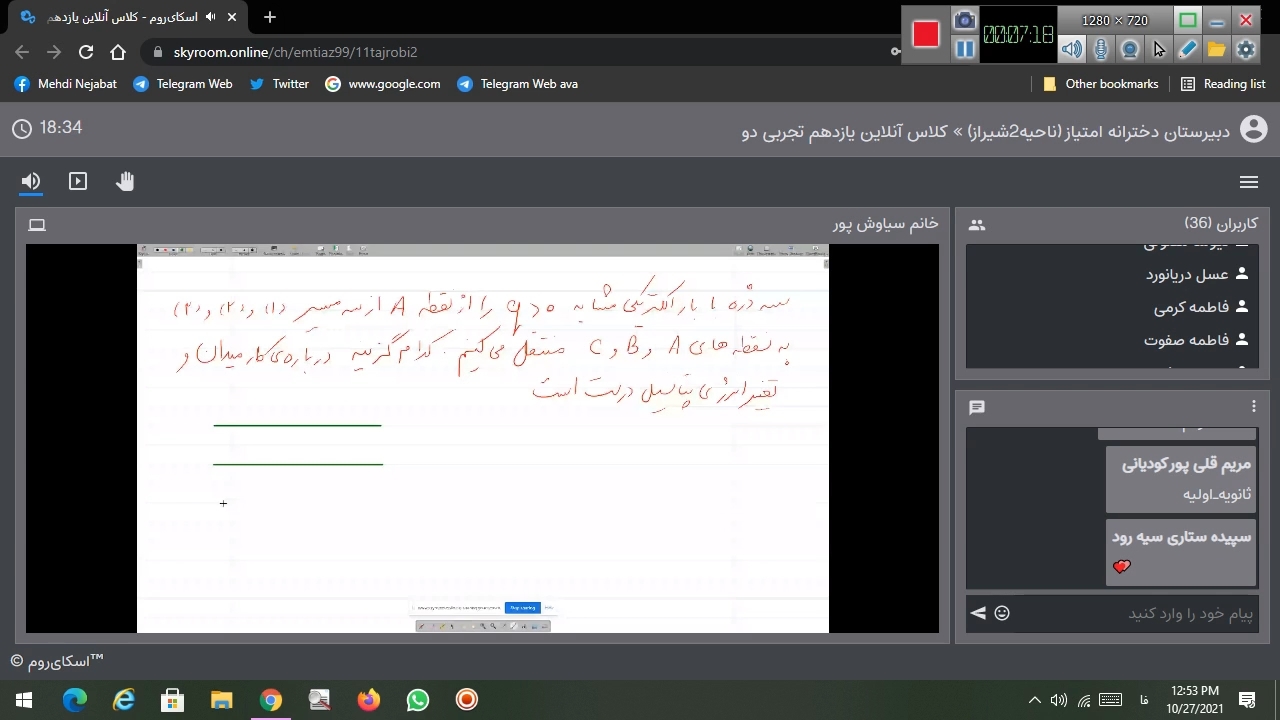Open the 1280 × 720 resolution selector
The width and height of the screenshot is (1280, 720).
point(1114,20)
